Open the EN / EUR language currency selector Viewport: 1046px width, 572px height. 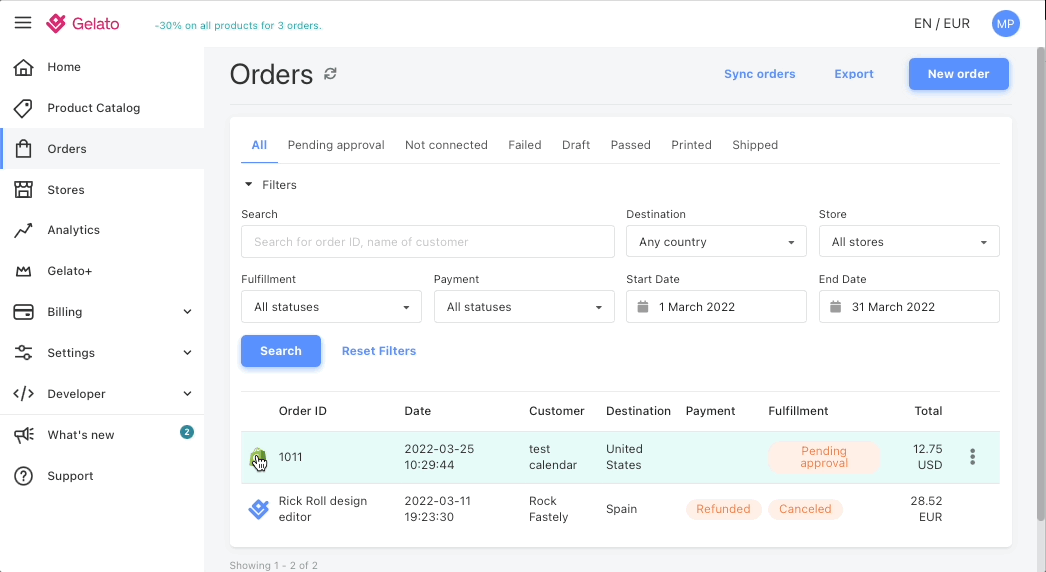(x=941, y=23)
